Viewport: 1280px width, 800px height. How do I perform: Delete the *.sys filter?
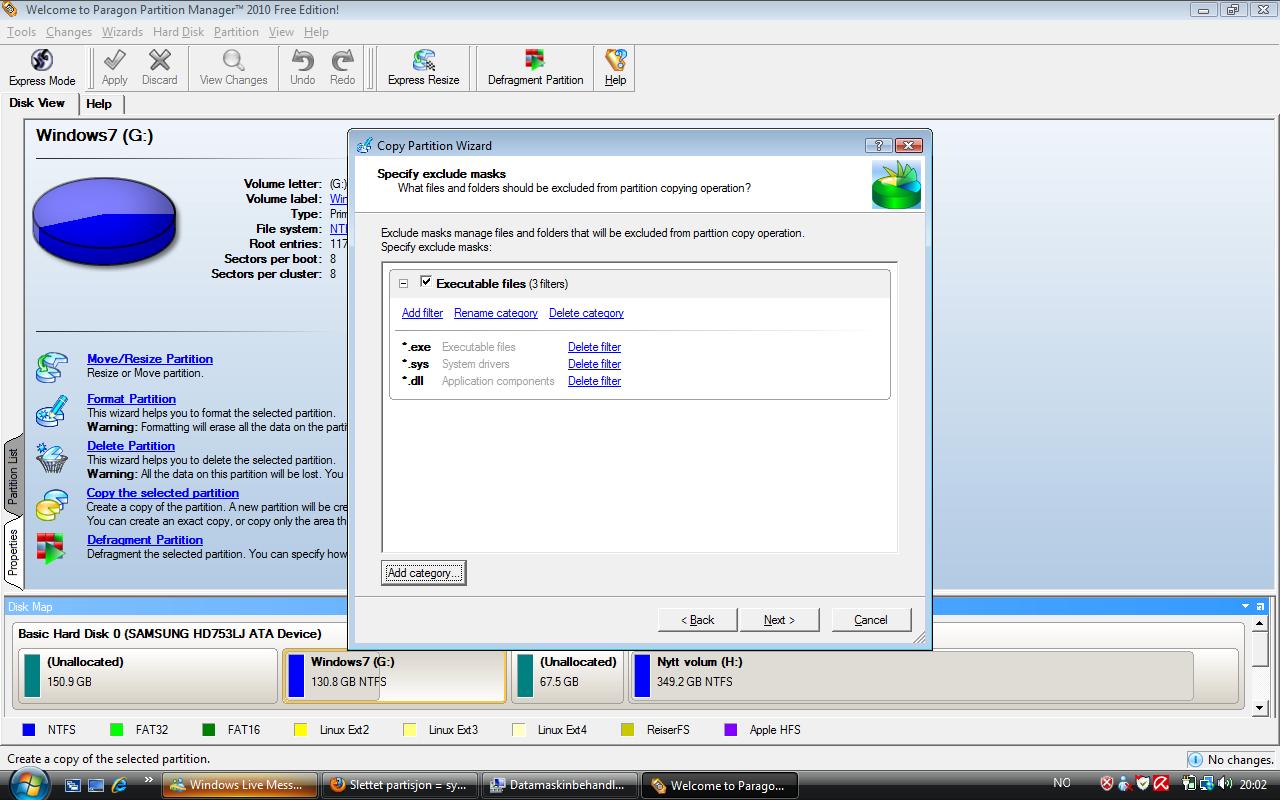pos(594,364)
